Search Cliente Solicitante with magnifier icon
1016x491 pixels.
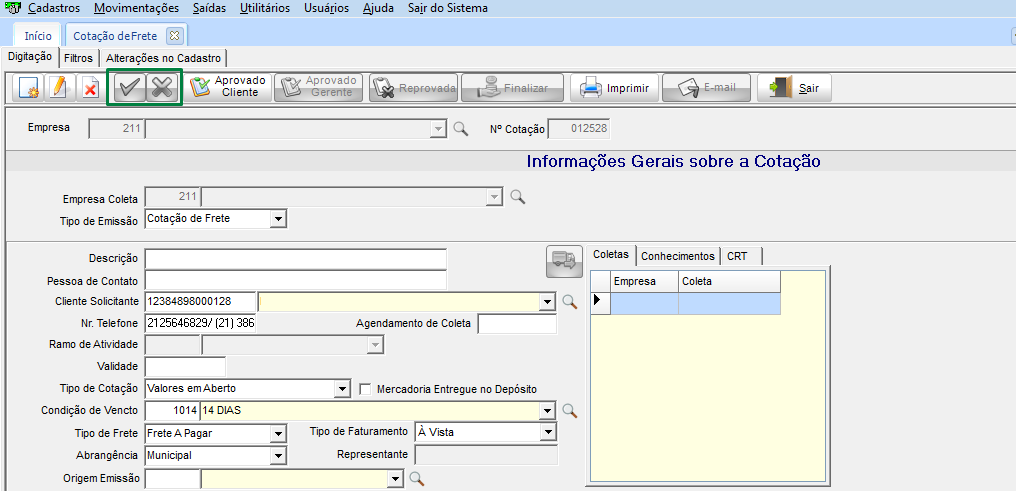[x=569, y=301]
